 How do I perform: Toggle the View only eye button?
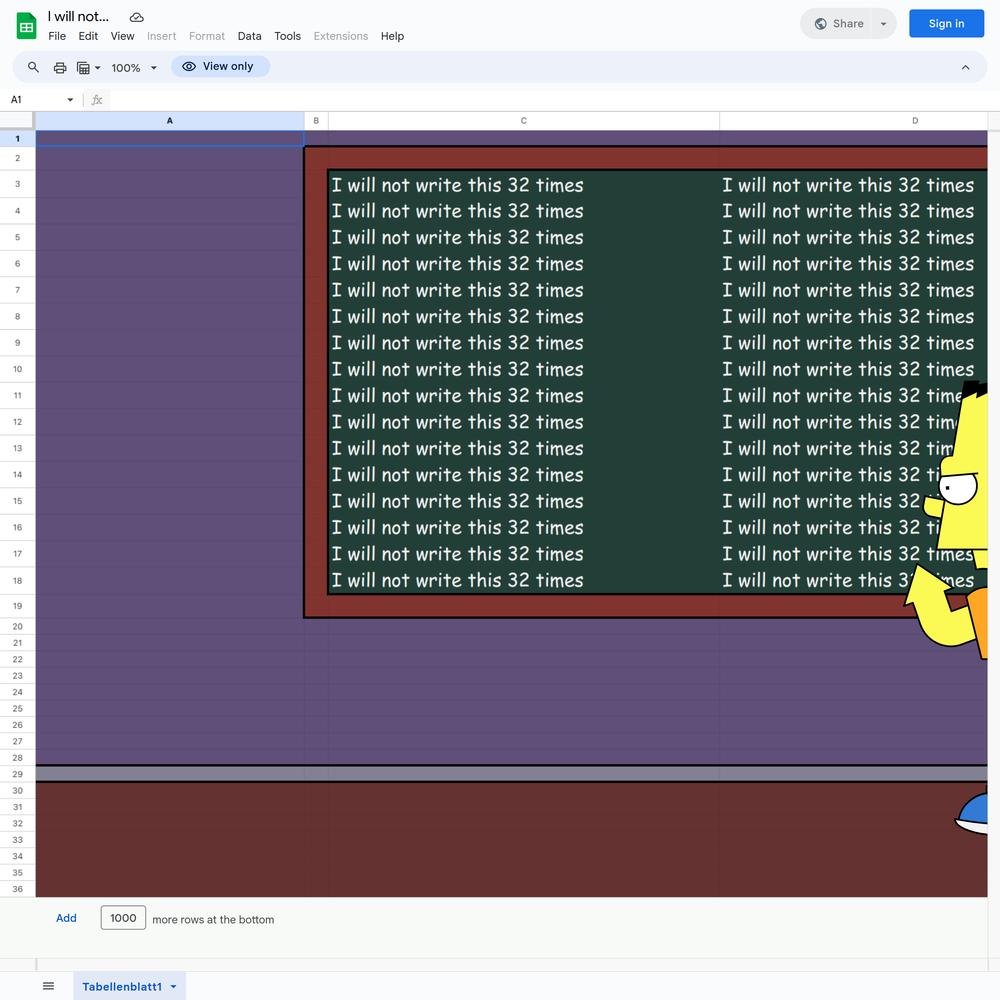[220, 66]
